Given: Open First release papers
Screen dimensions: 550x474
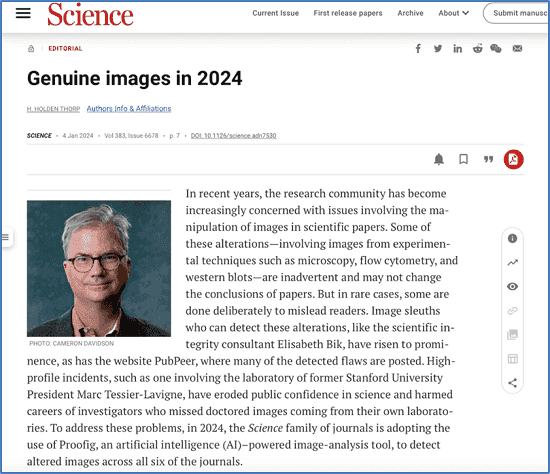Looking at the screenshot, I should [x=348, y=13].
